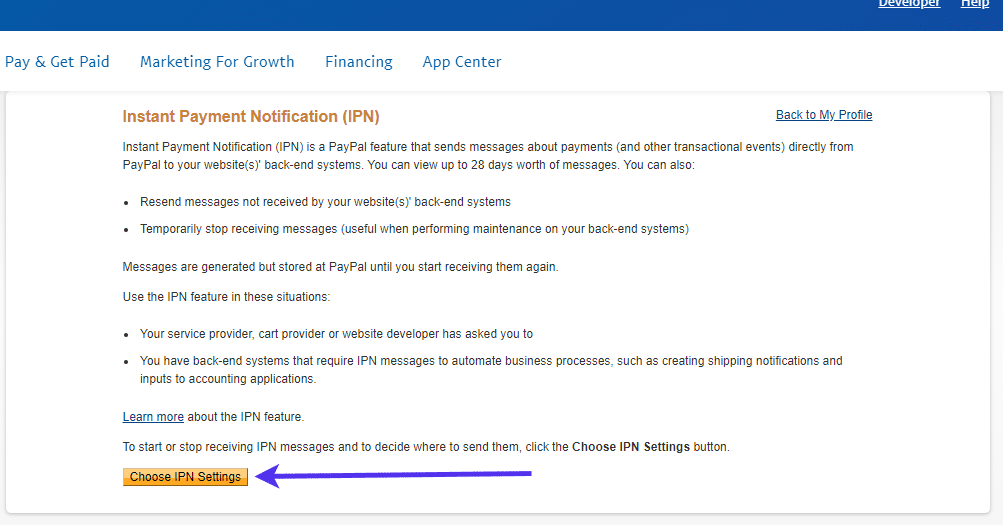Select the Marketing For Growth menu item
Screen dimensions: 1003x525
[x=217, y=62]
